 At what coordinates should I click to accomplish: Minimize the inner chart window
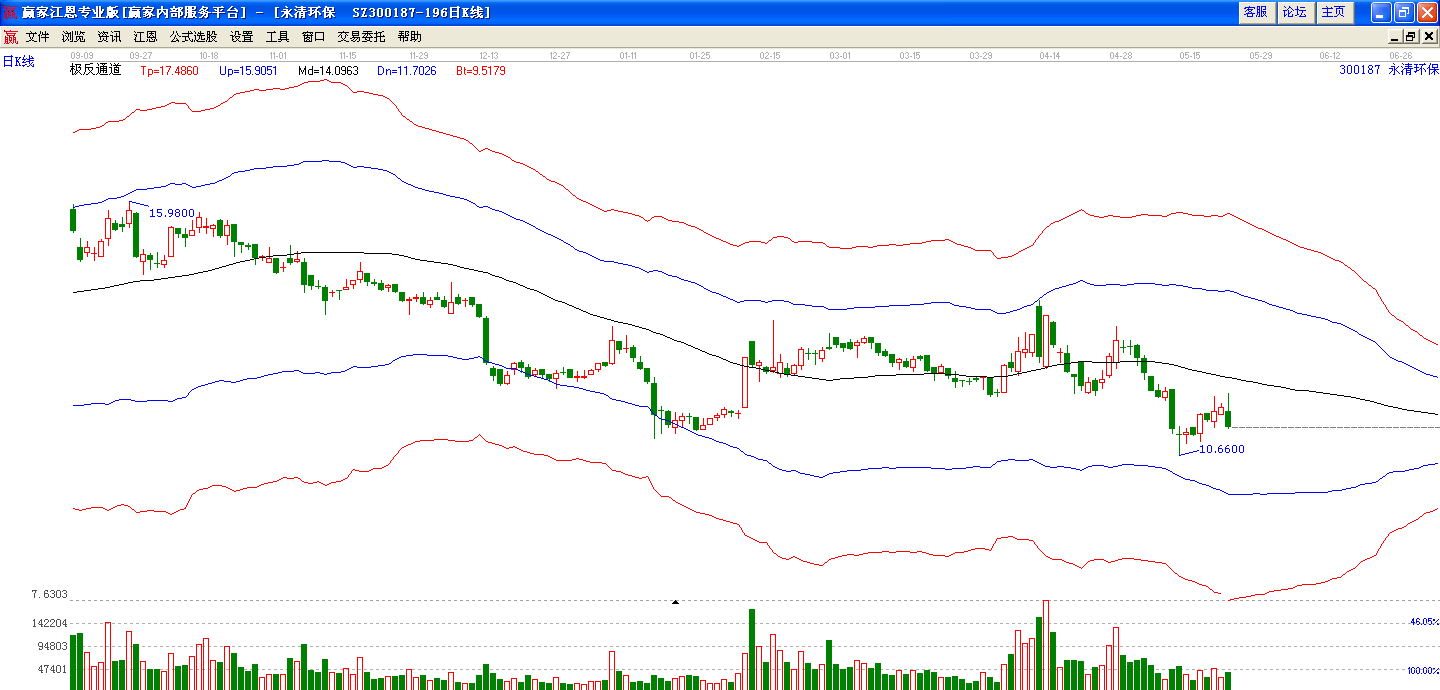[1396, 37]
